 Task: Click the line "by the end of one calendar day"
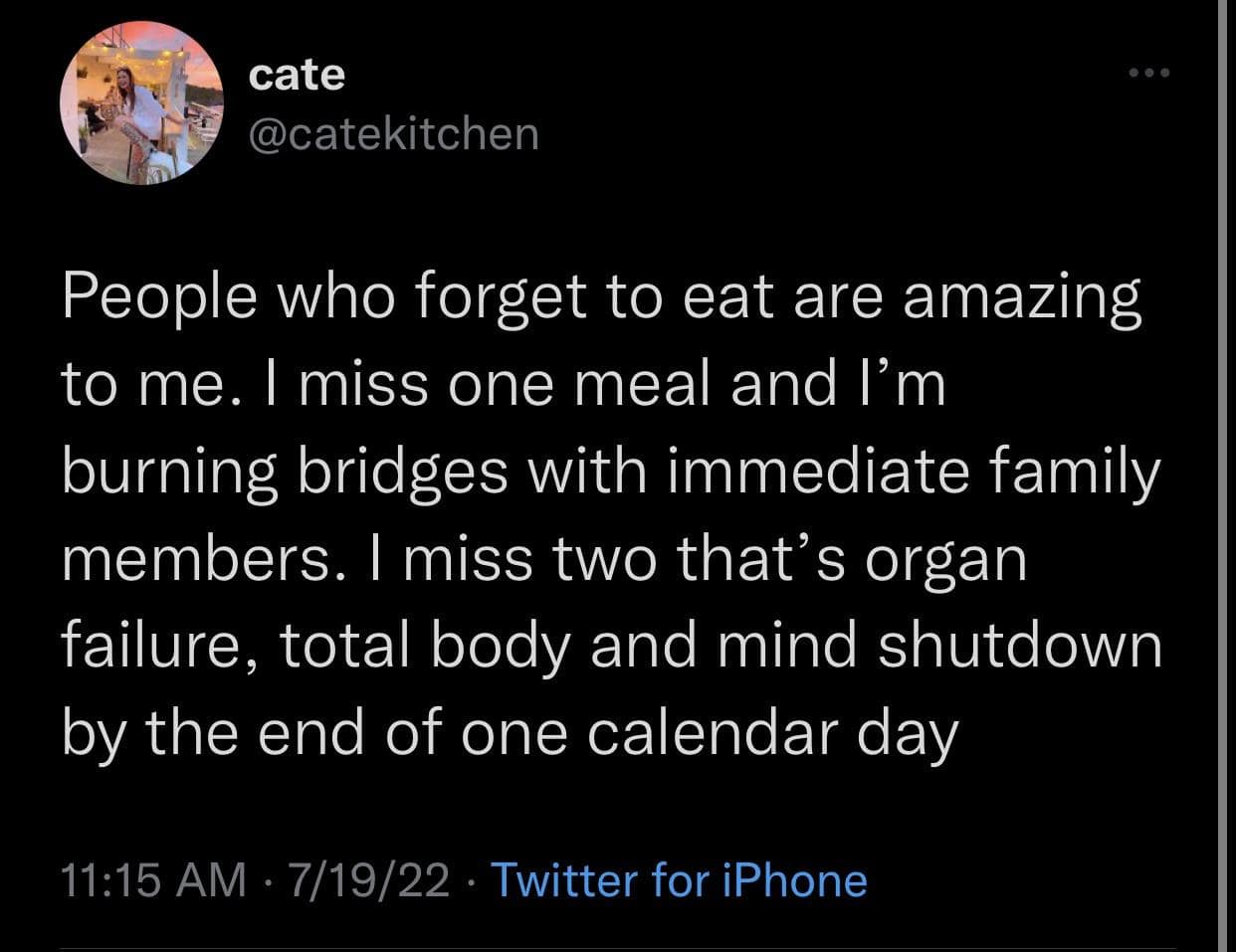coord(510,732)
